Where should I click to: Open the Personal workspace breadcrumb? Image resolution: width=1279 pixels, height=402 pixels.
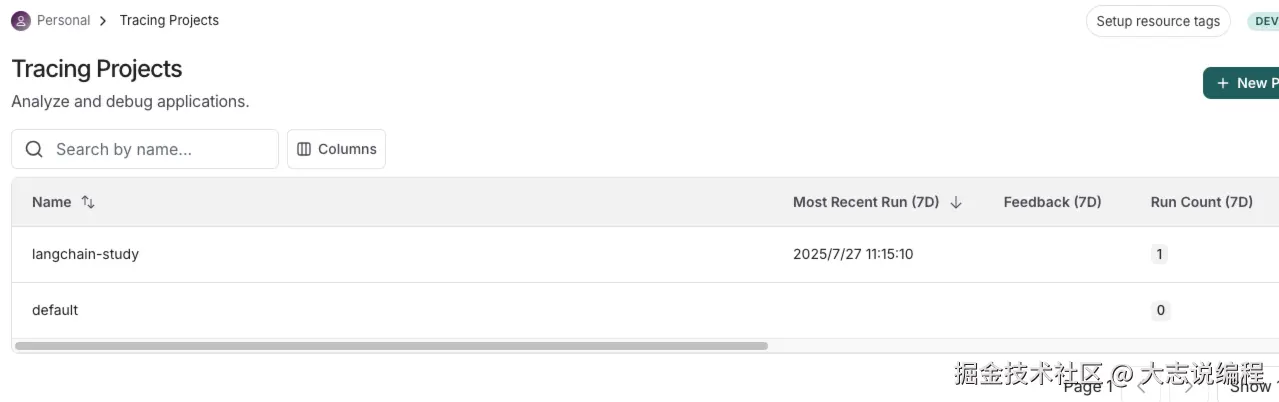tap(63, 21)
